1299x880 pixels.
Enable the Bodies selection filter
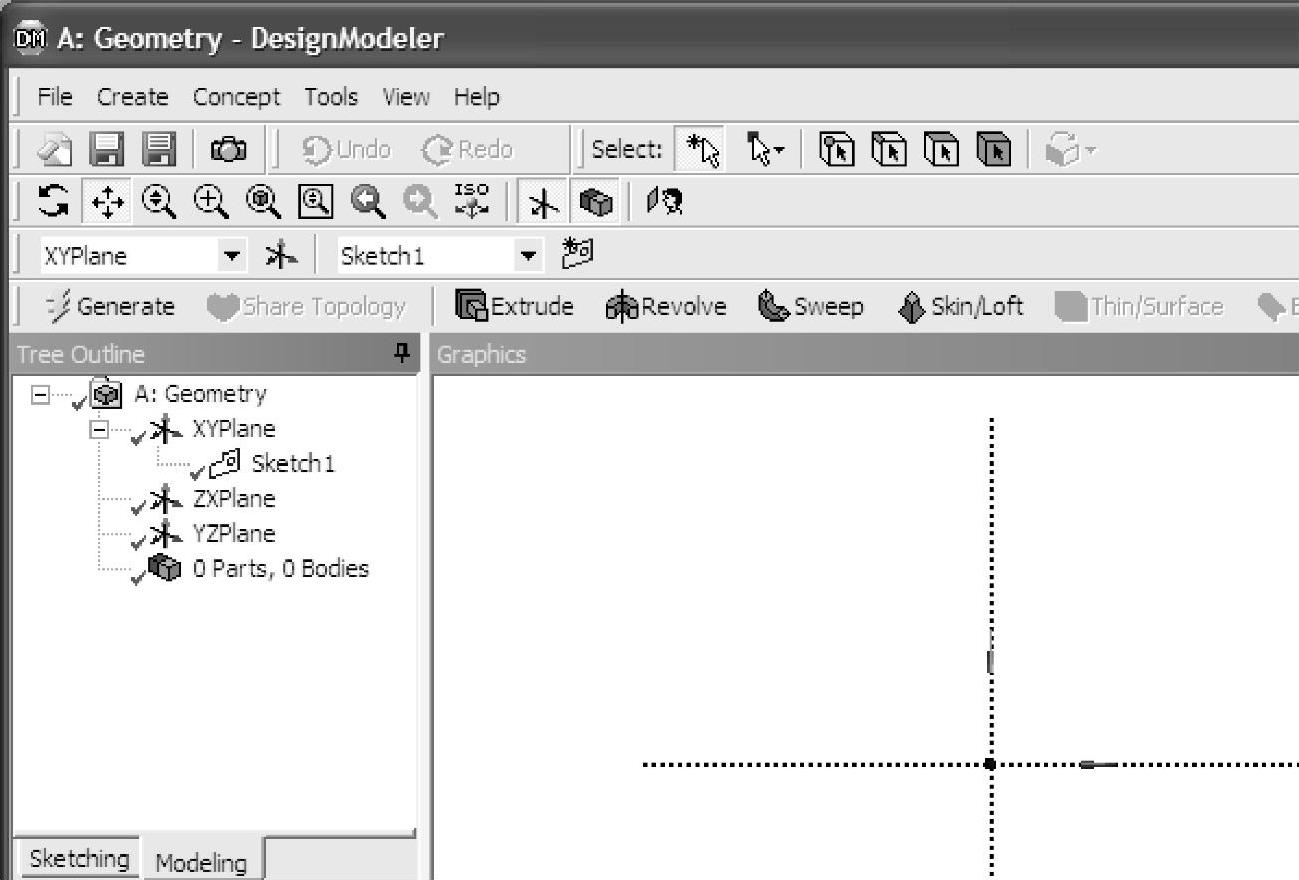pyautogui.click(x=992, y=150)
